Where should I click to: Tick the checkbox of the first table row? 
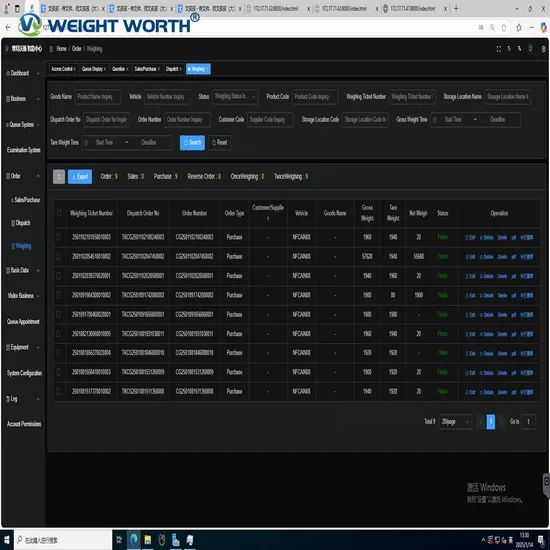(59, 237)
